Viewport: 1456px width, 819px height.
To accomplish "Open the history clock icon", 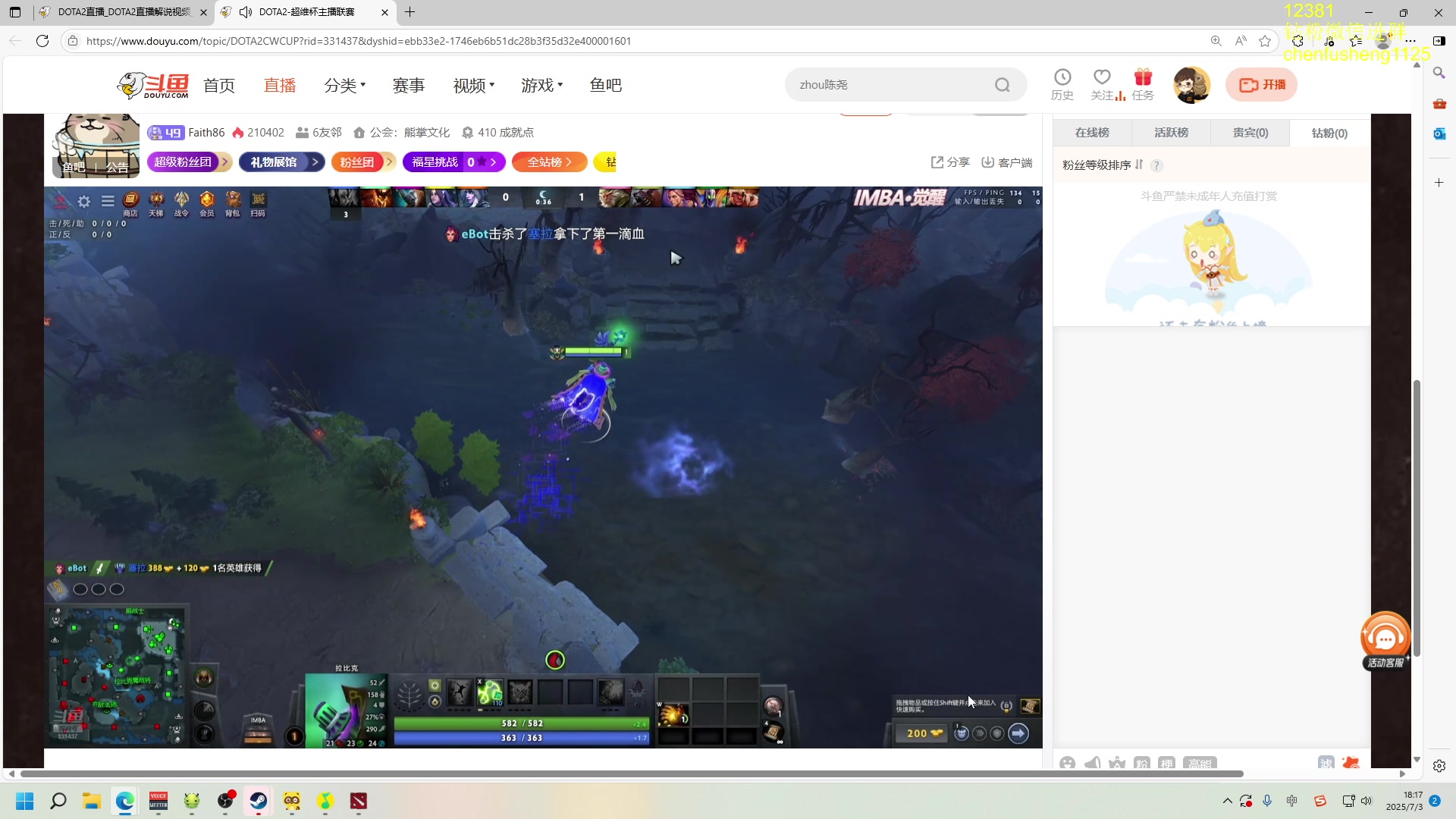I will coord(1062,77).
